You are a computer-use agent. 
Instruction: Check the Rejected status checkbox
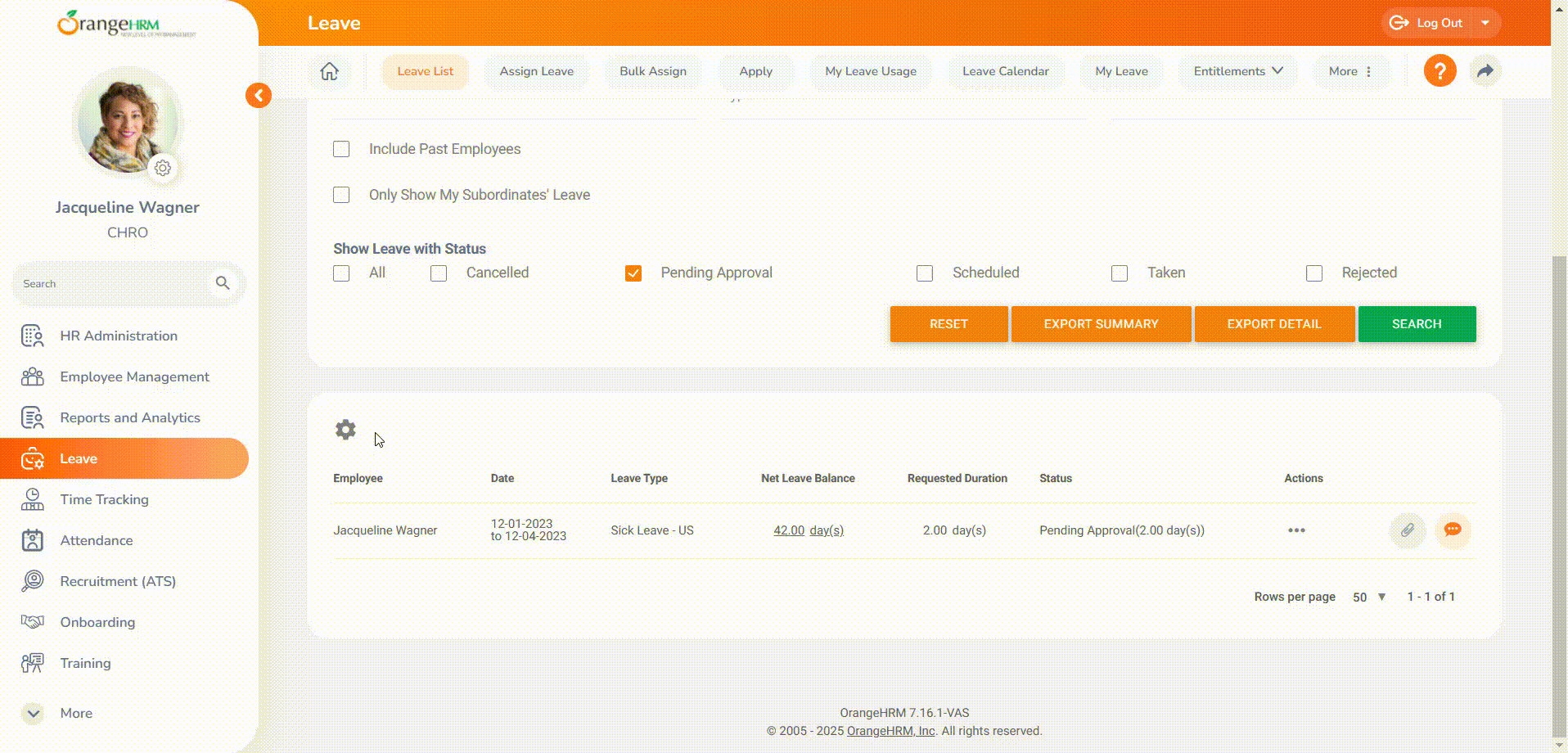pyautogui.click(x=1314, y=273)
